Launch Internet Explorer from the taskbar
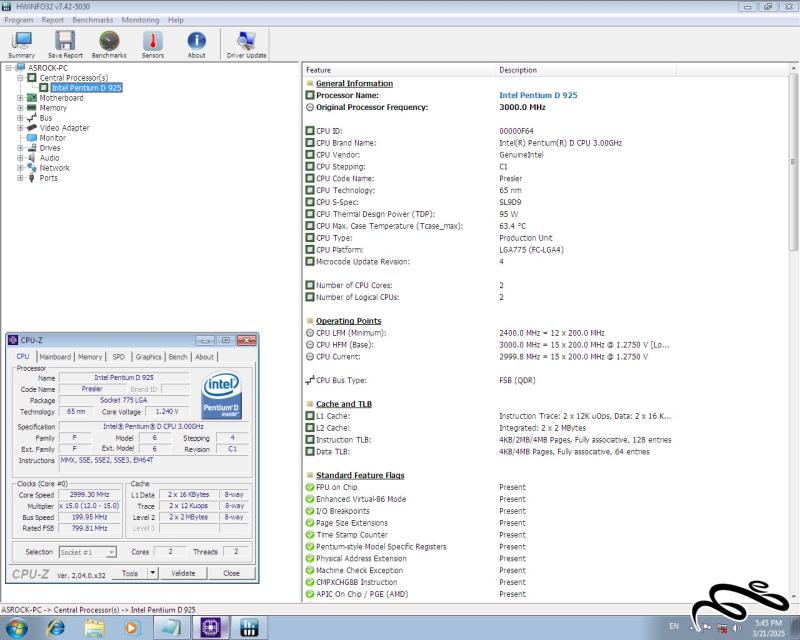 click(x=56, y=627)
